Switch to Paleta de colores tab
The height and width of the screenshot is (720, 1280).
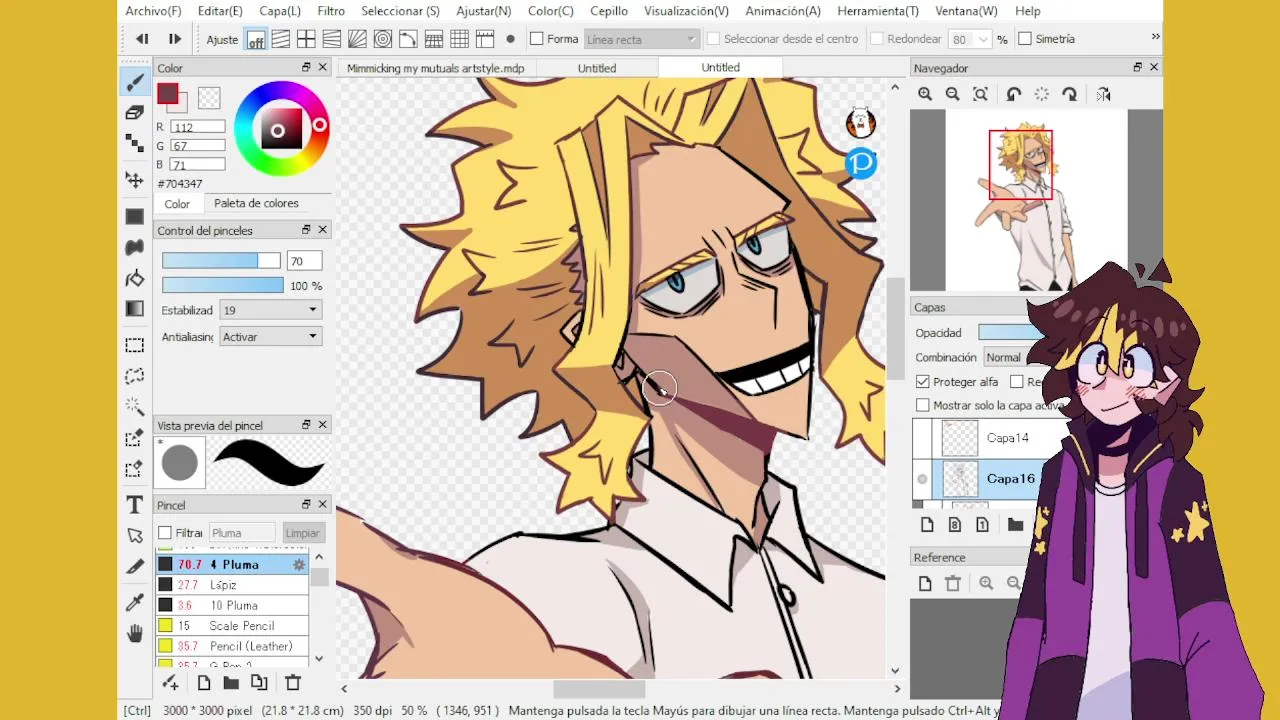[x=256, y=203]
